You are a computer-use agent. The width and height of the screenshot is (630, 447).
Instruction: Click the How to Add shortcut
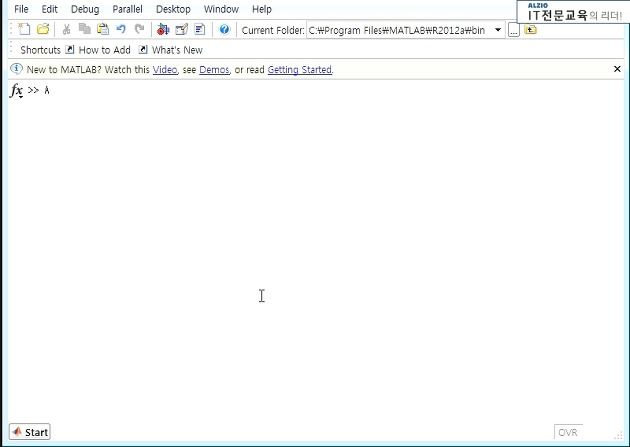[x=98, y=50]
